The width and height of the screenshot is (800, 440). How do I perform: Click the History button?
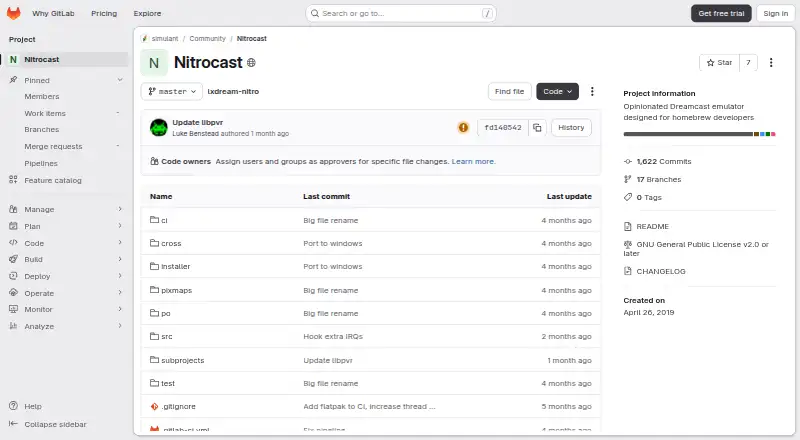point(571,128)
